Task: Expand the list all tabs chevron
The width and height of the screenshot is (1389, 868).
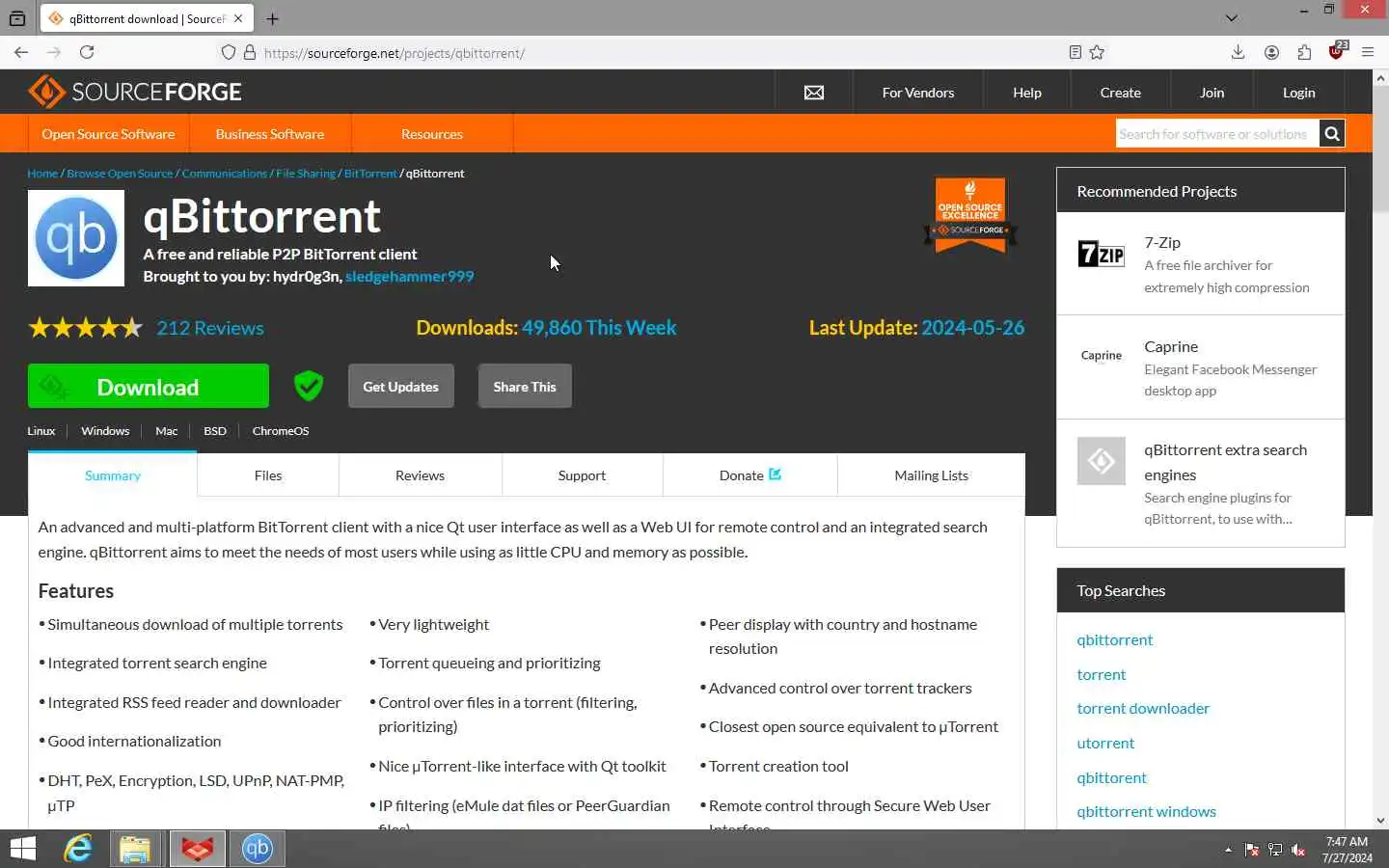Action: [x=1232, y=18]
